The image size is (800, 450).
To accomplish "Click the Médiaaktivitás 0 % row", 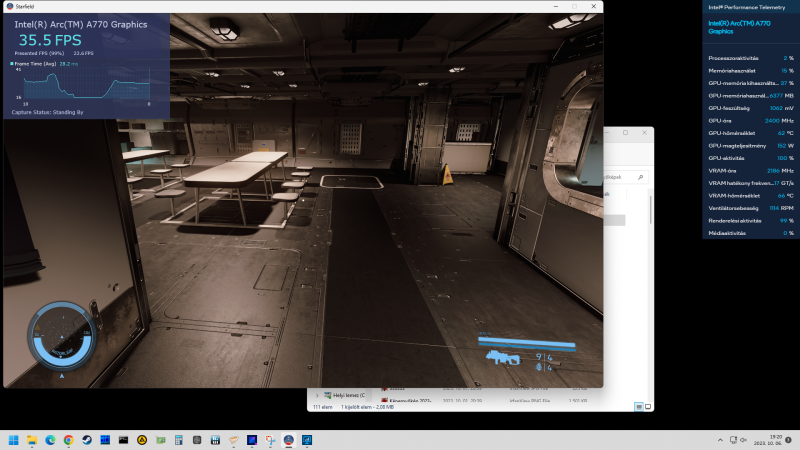I will (x=751, y=233).
